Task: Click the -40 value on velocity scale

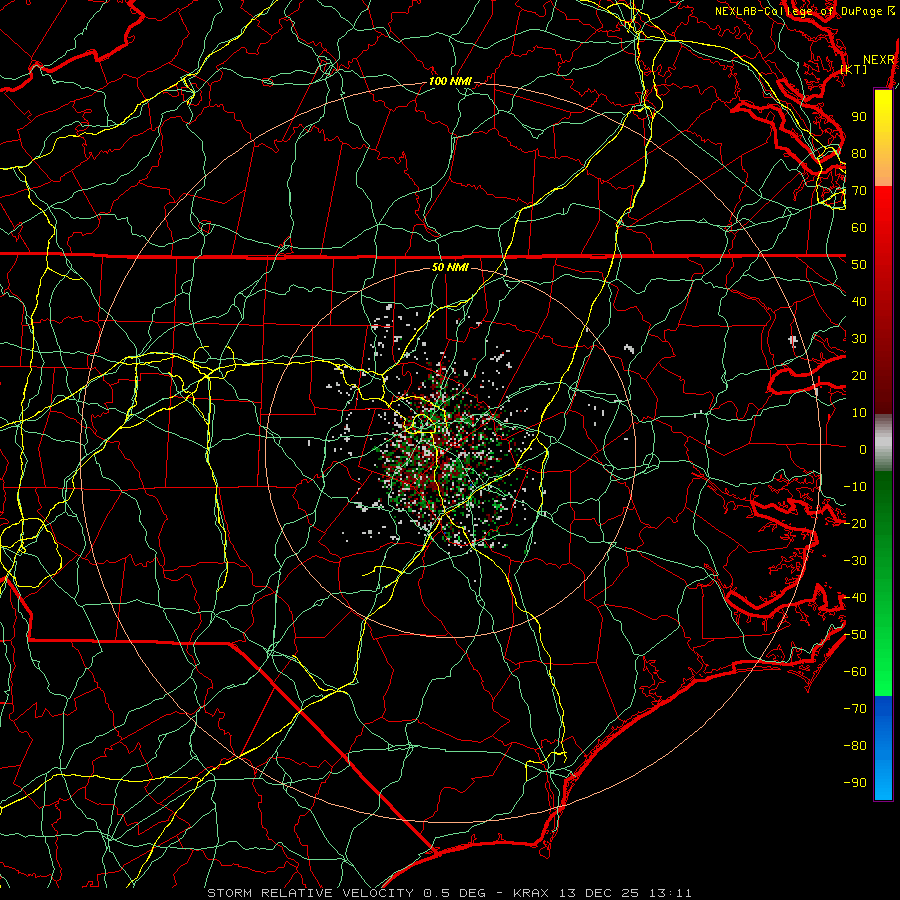Action: (x=855, y=598)
